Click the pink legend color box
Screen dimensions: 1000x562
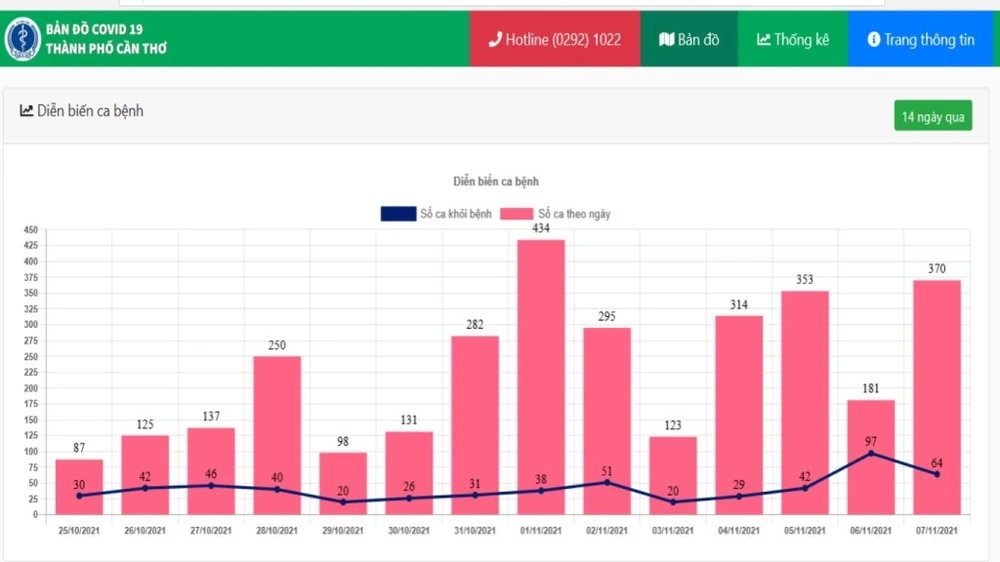coord(517,214)
